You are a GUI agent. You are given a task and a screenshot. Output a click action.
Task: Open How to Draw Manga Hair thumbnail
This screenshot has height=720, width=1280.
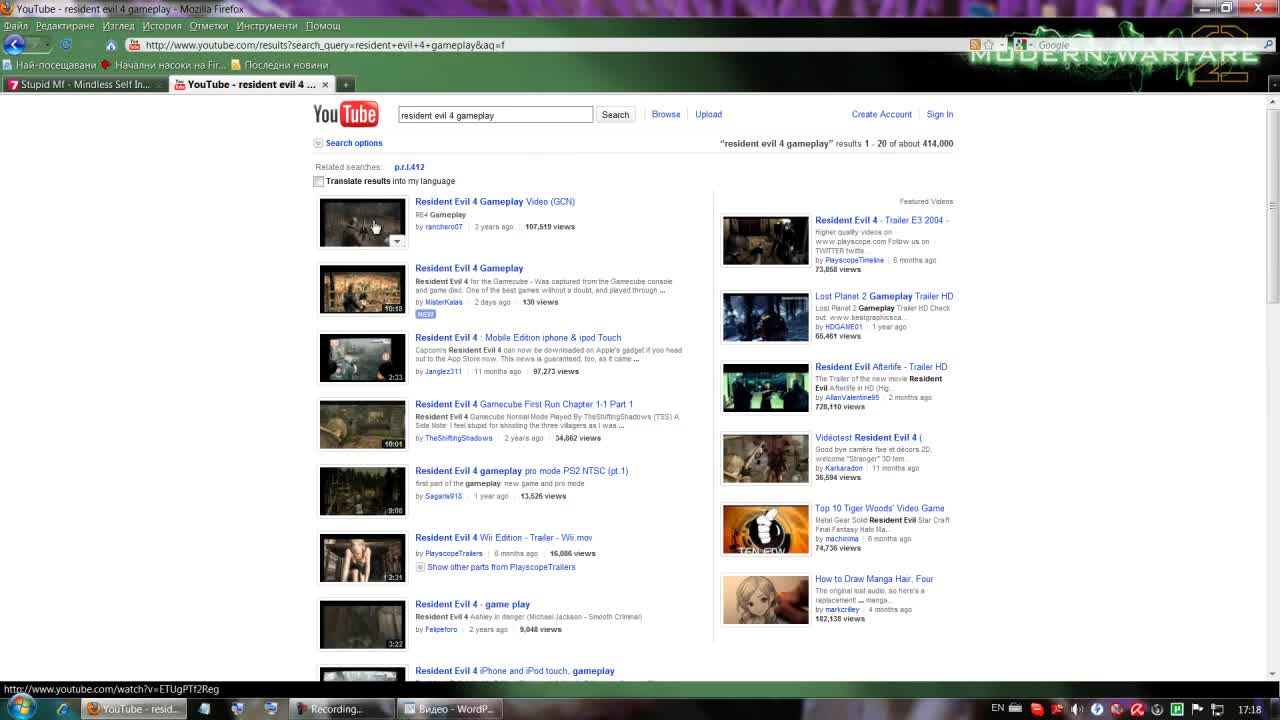[x=765, y=599]
